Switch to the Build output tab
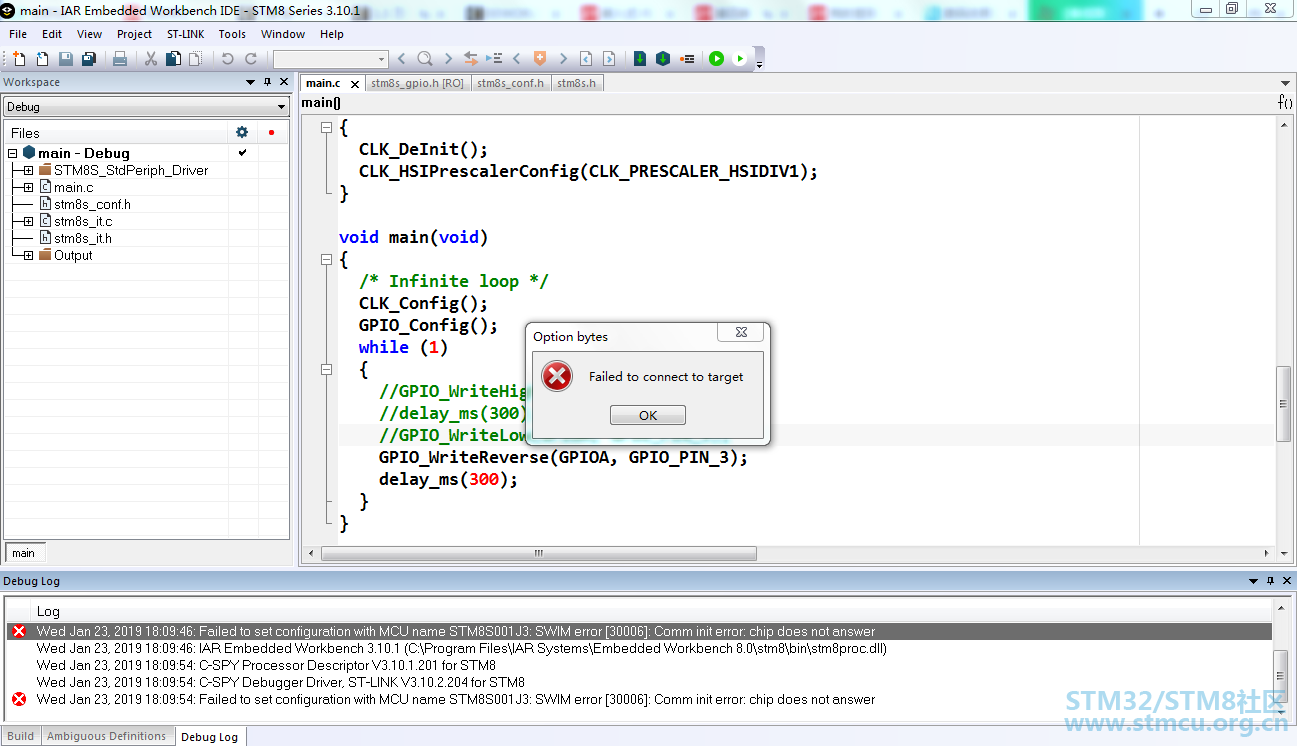The height and width of the screenshot is (746, 1297). click(21, 736)
